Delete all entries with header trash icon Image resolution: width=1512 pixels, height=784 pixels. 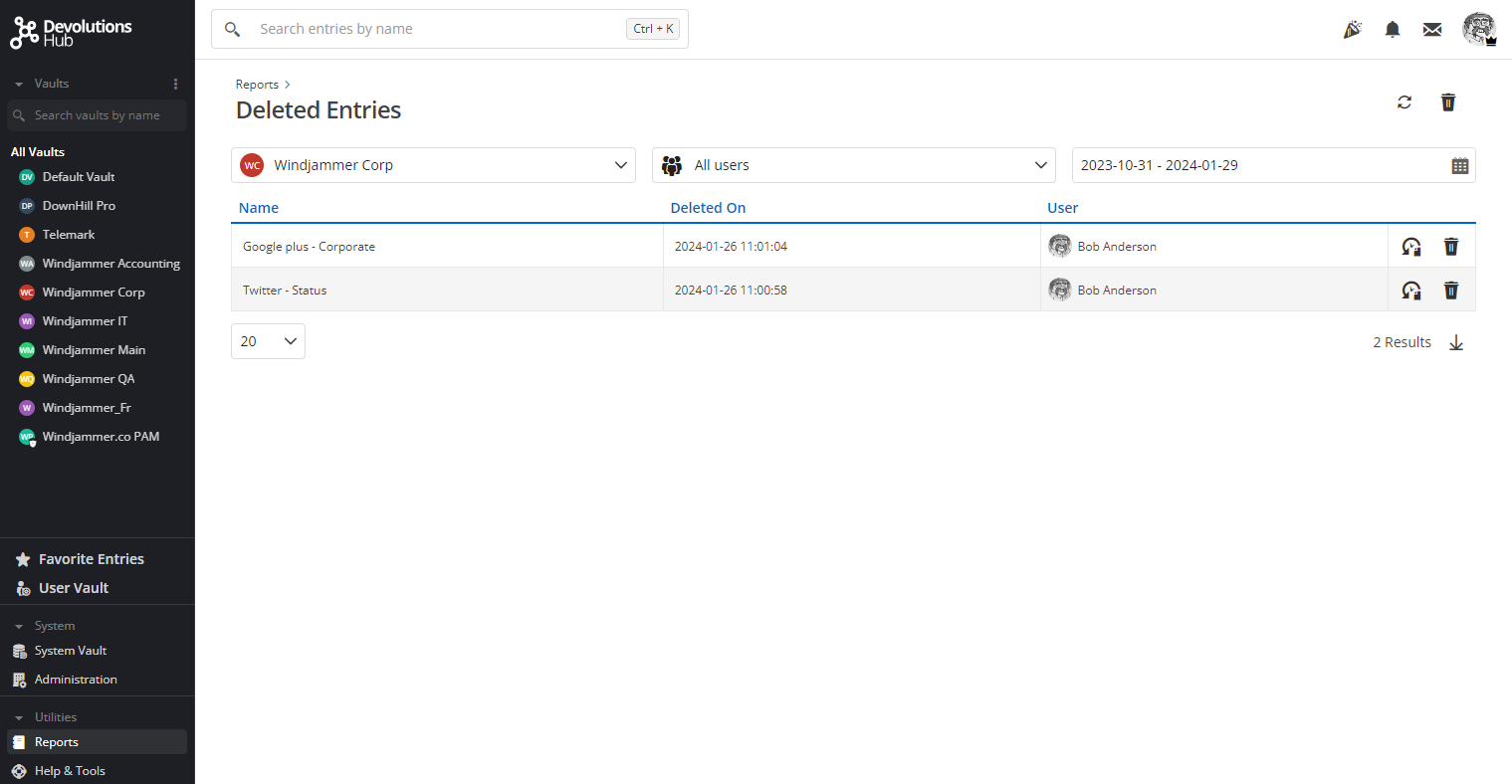[1448, 101]
